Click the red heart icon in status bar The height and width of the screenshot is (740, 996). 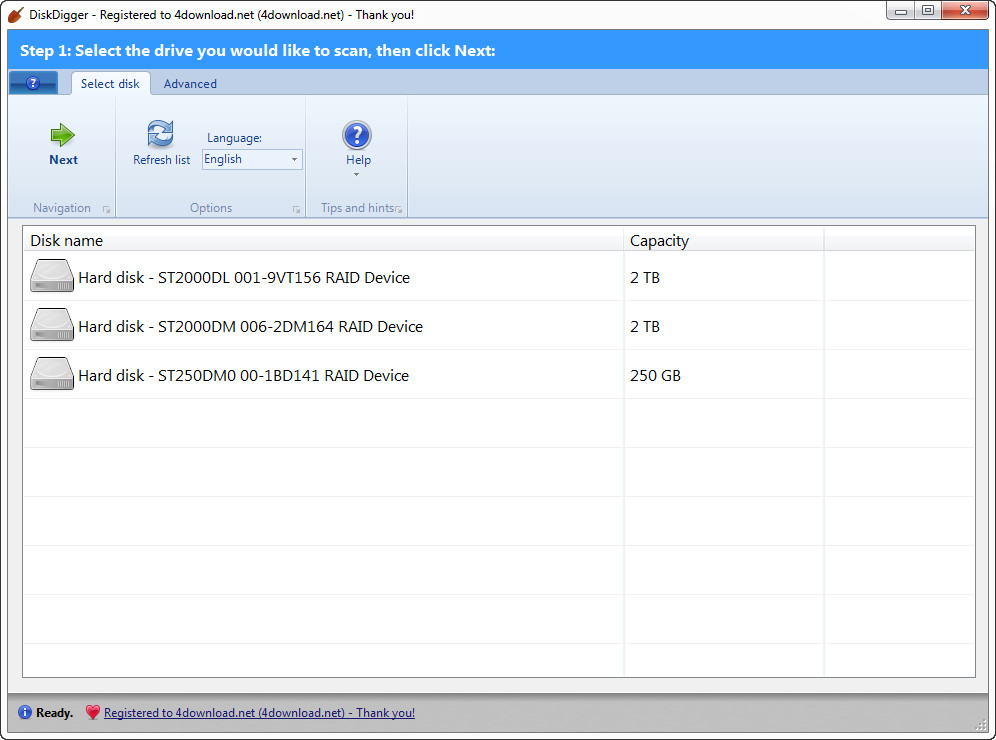pyautogui.click(x=93, y=712)
